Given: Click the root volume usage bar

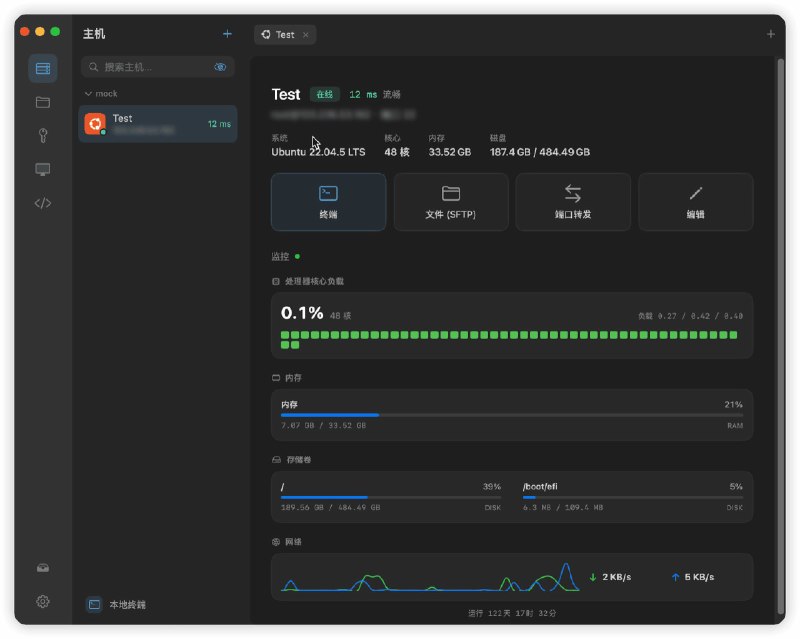Looking at the screenshot, I should tap(391, 497).
